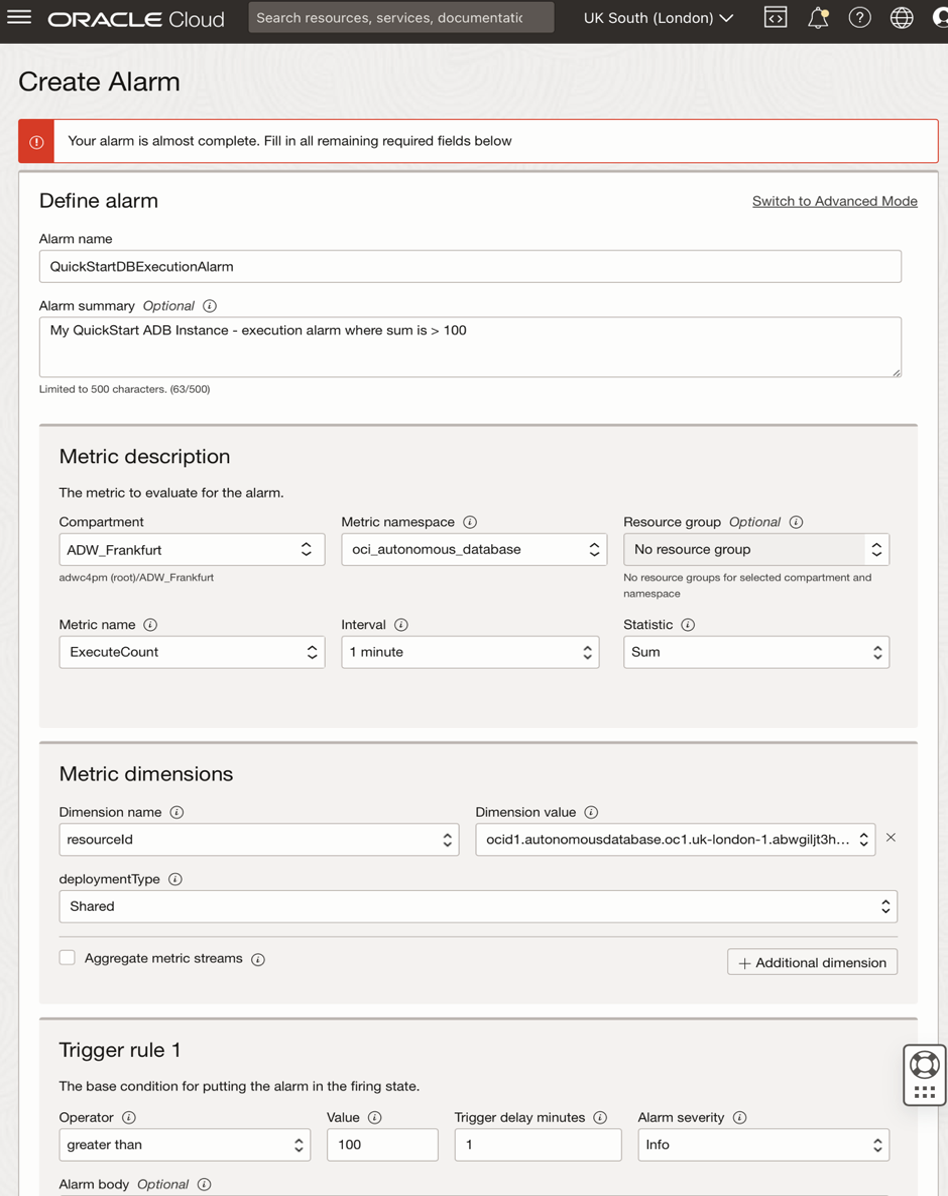Remove the resourceId dimension with X
948x1196 pixels.
891,838
